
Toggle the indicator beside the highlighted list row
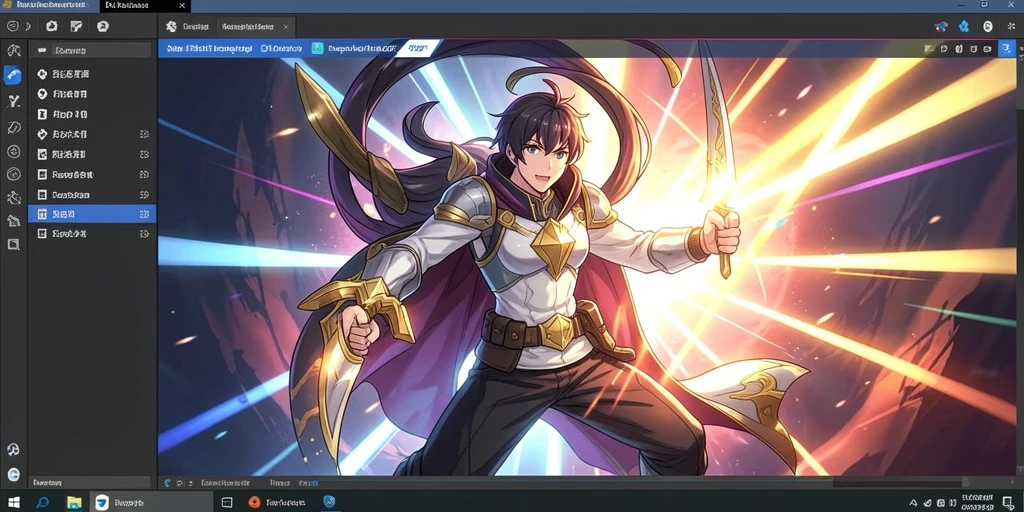(x=144, y=214)
